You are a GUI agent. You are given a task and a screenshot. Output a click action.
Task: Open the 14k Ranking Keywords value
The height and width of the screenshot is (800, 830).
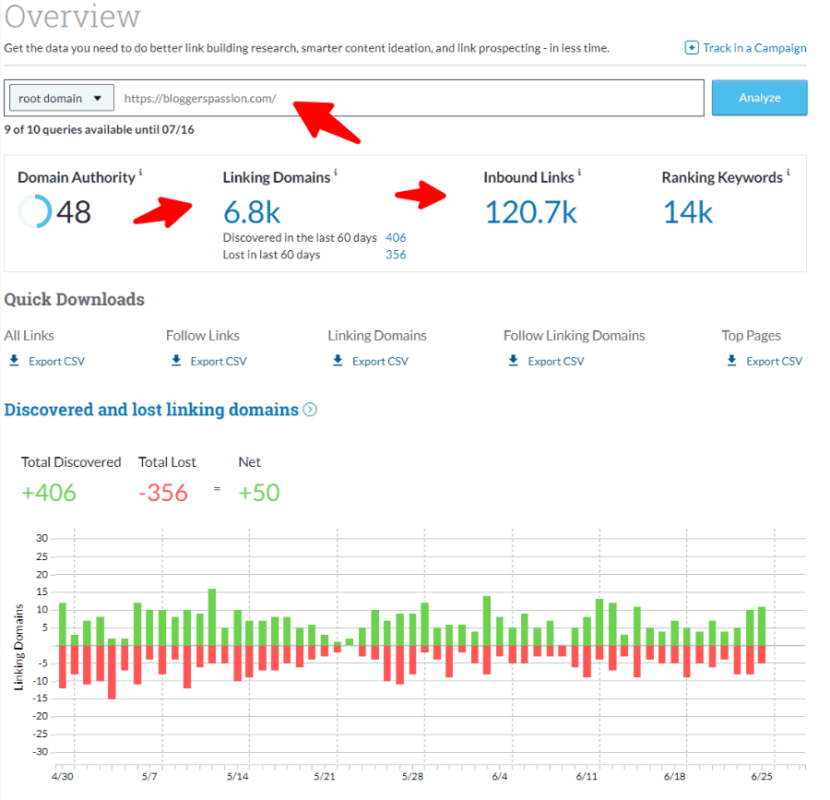click(687, 211)
